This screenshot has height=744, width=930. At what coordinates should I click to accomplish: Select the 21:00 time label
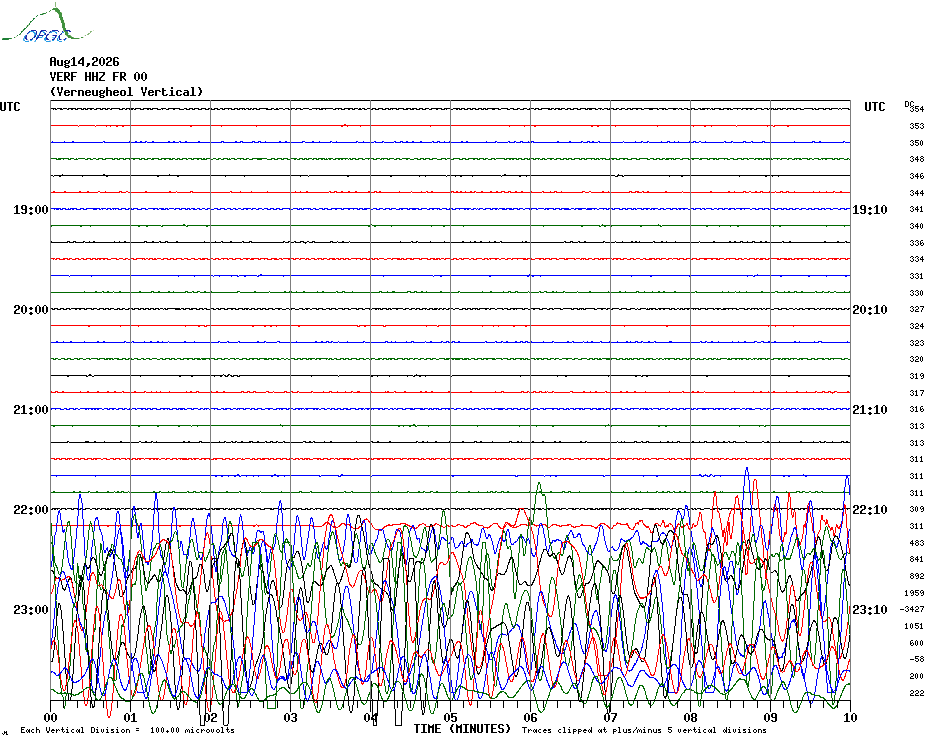pyautogui.click(x=31, y=410)
